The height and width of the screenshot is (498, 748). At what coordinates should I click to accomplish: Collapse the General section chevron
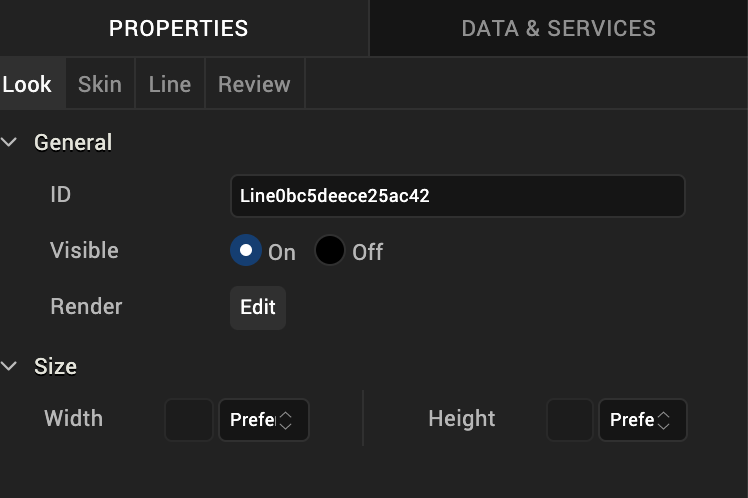(10, 142)
